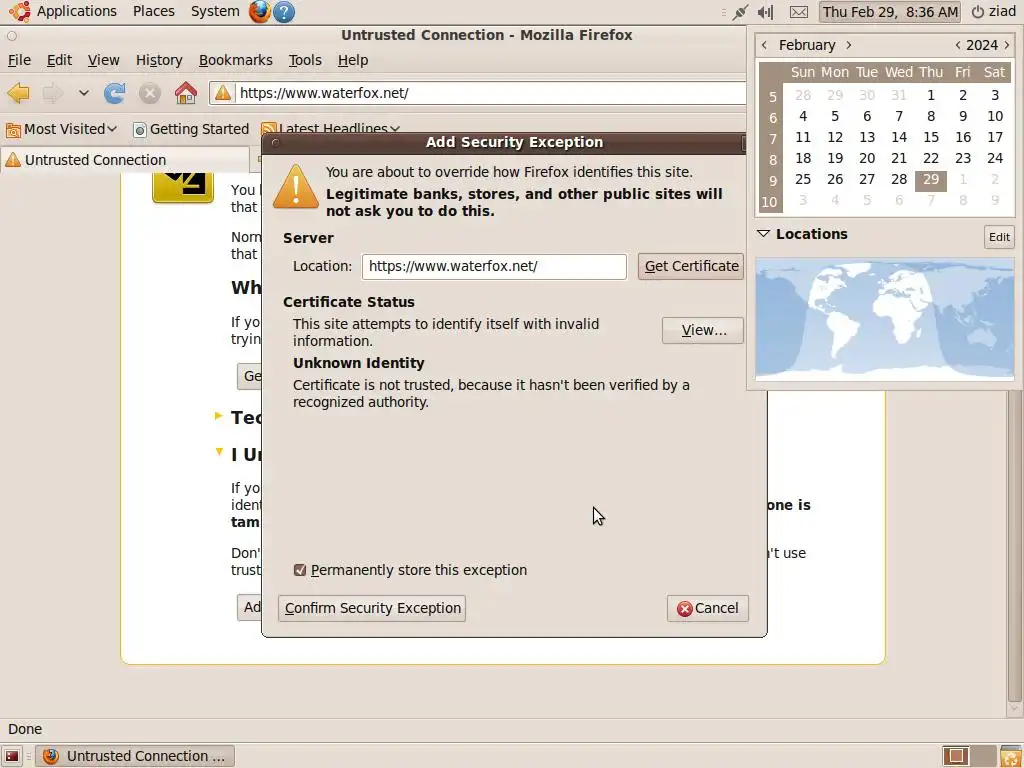Viewport: 1024px width, 768px height.
Task: Expand the Technical Details section triangle
Action: coord(219,416)
